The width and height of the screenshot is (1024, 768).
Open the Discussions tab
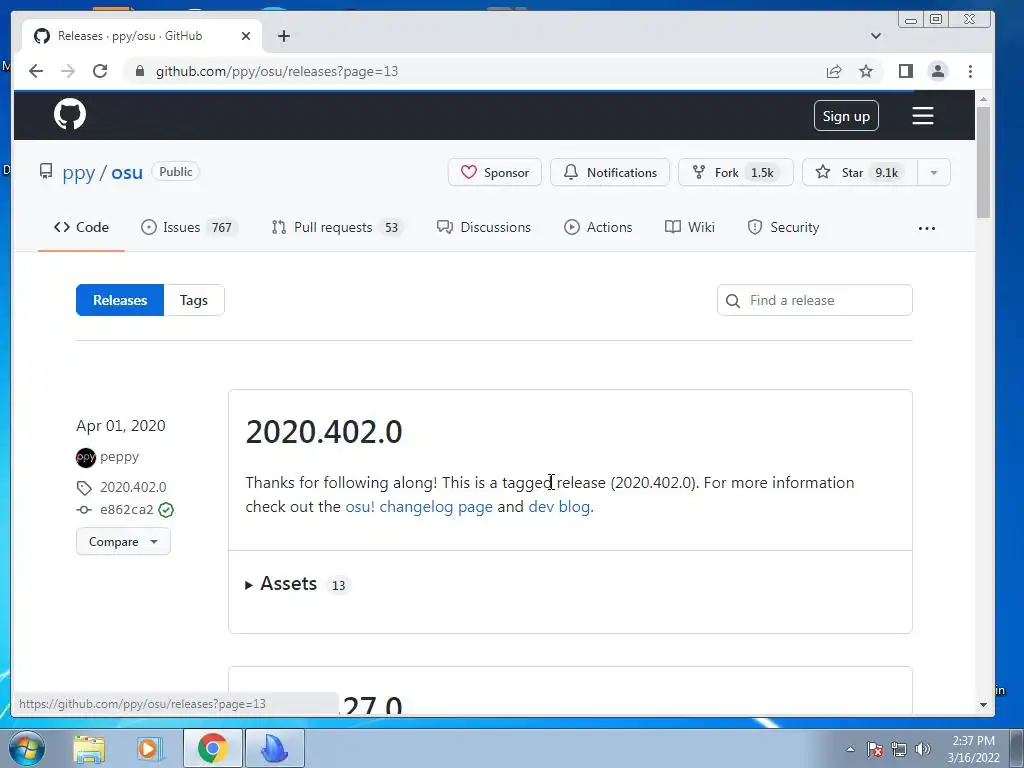(x=483, y=227)
